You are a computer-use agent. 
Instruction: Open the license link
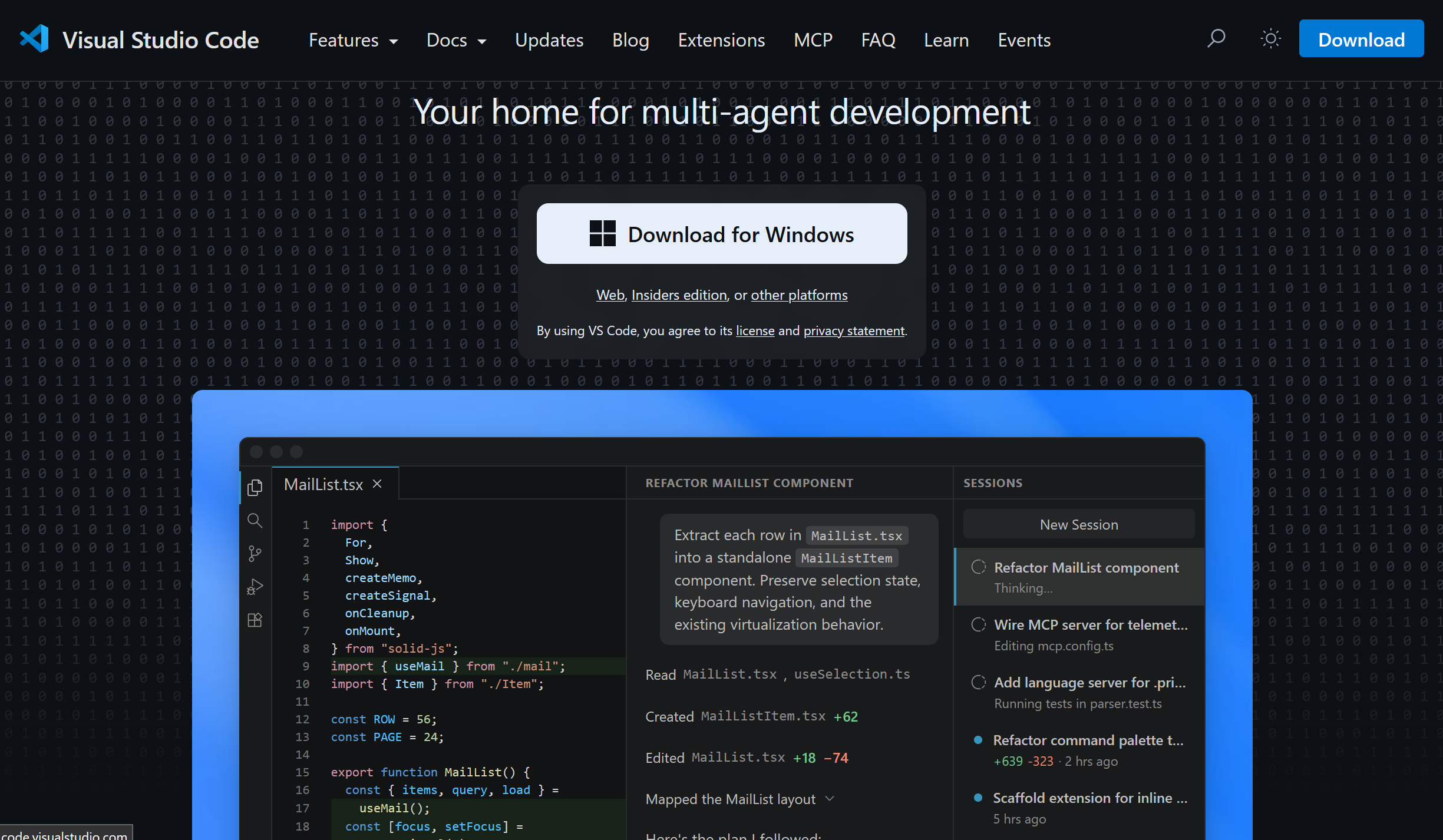pos(755,331)
